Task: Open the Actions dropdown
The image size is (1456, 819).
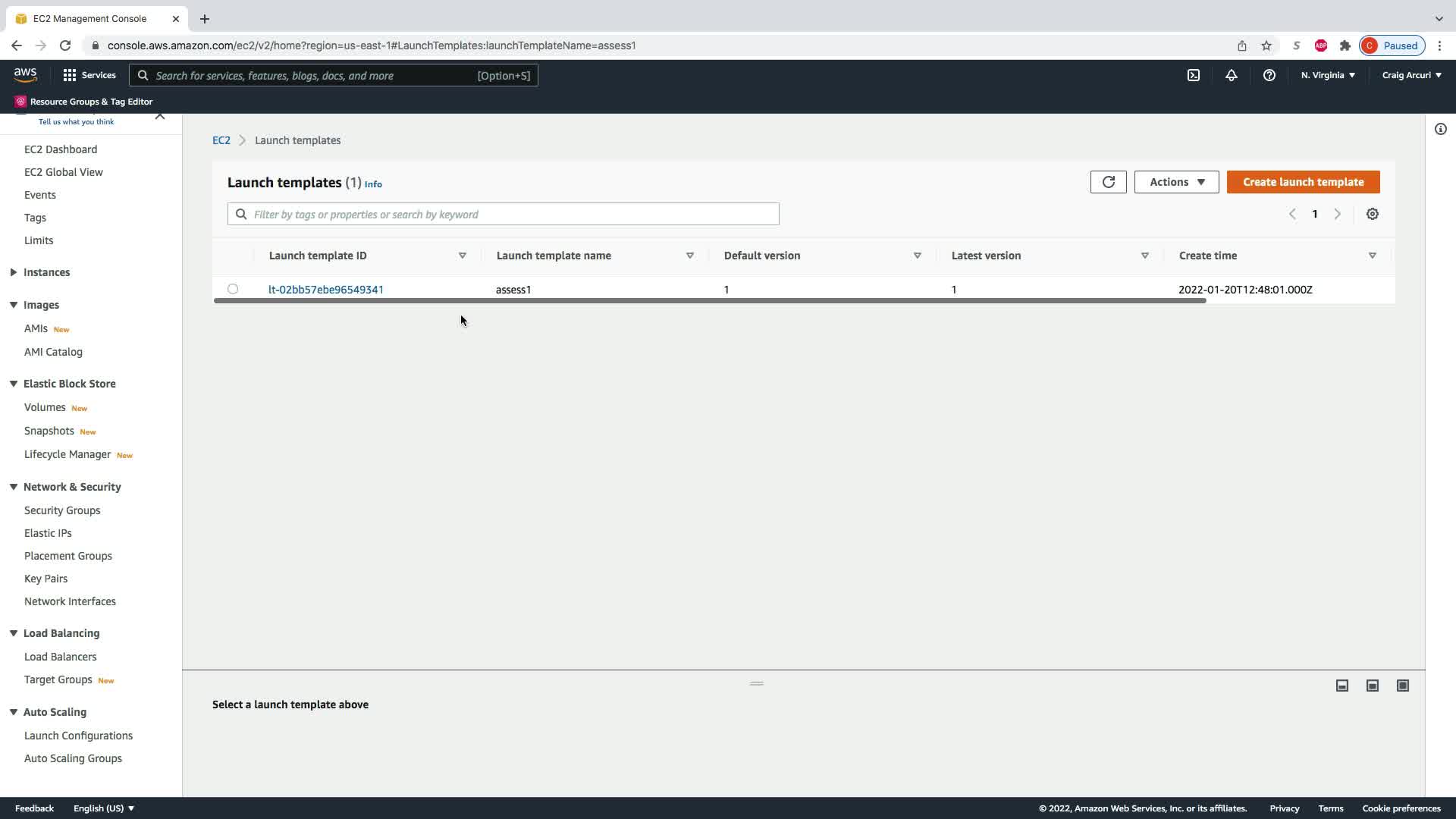Action: (1176, 182)
